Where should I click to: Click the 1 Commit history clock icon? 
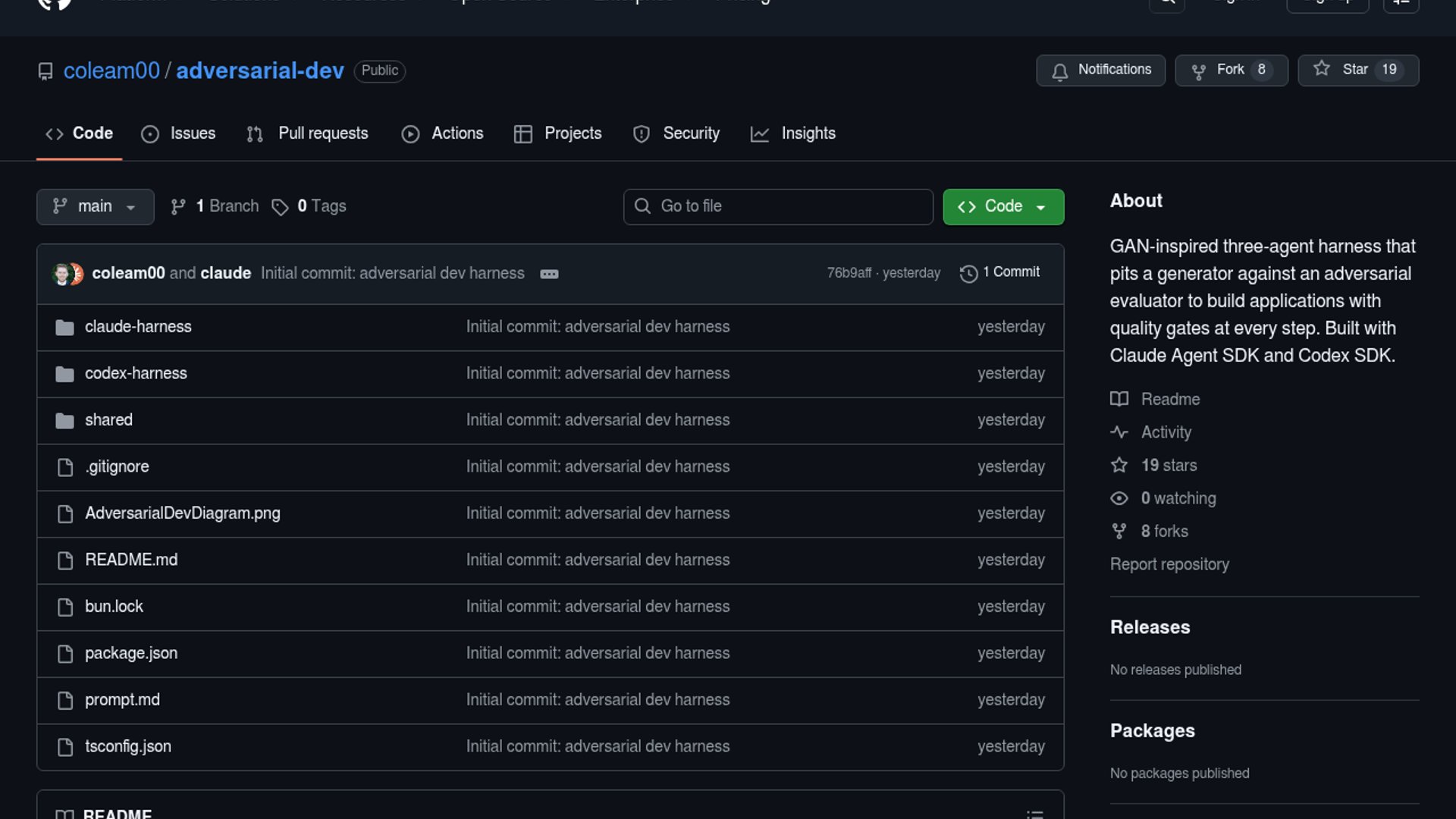968,274
